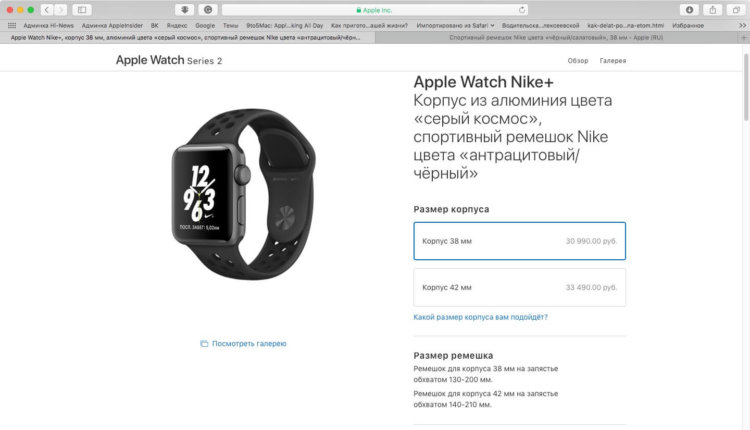Click the page vertical scrollbar
750x430 pixels.
point(746,96)
